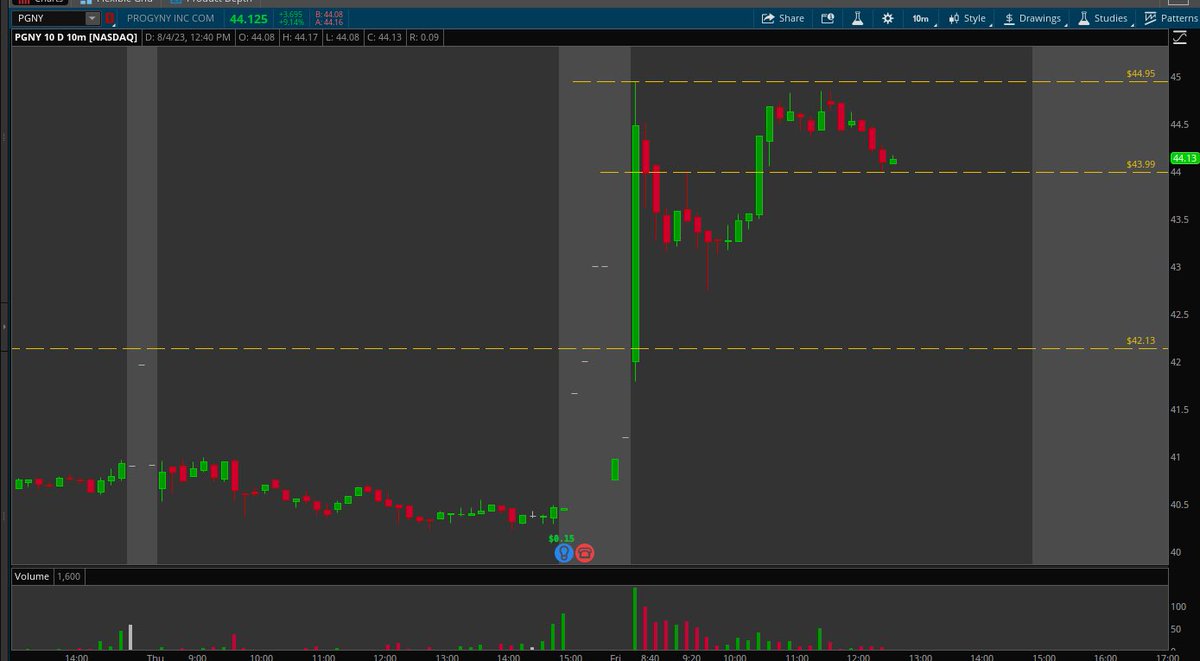Screen dimensions: 1200x661
Task: Click the red icon next to symbol box
Action: coord(110,18)
